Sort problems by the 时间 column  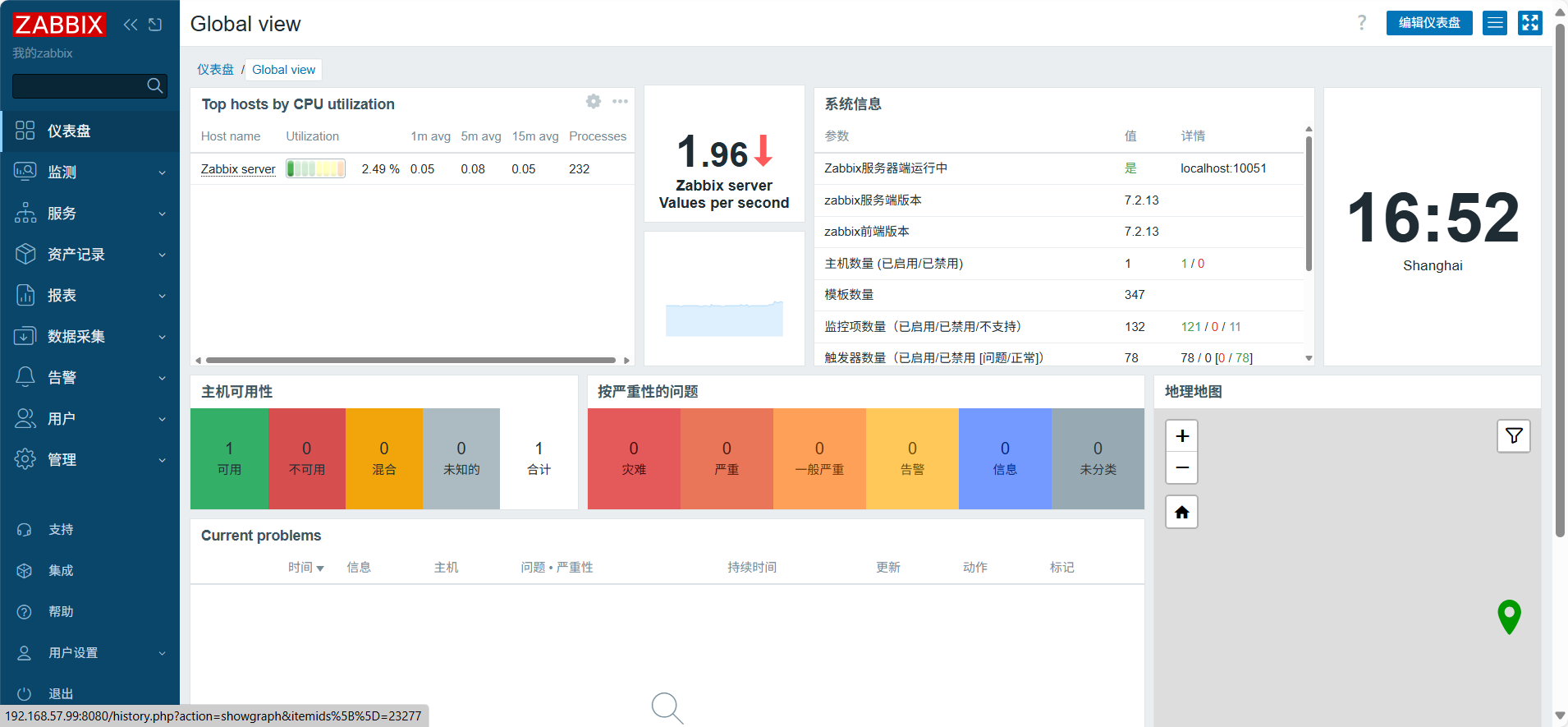click(x=305, y=568)
